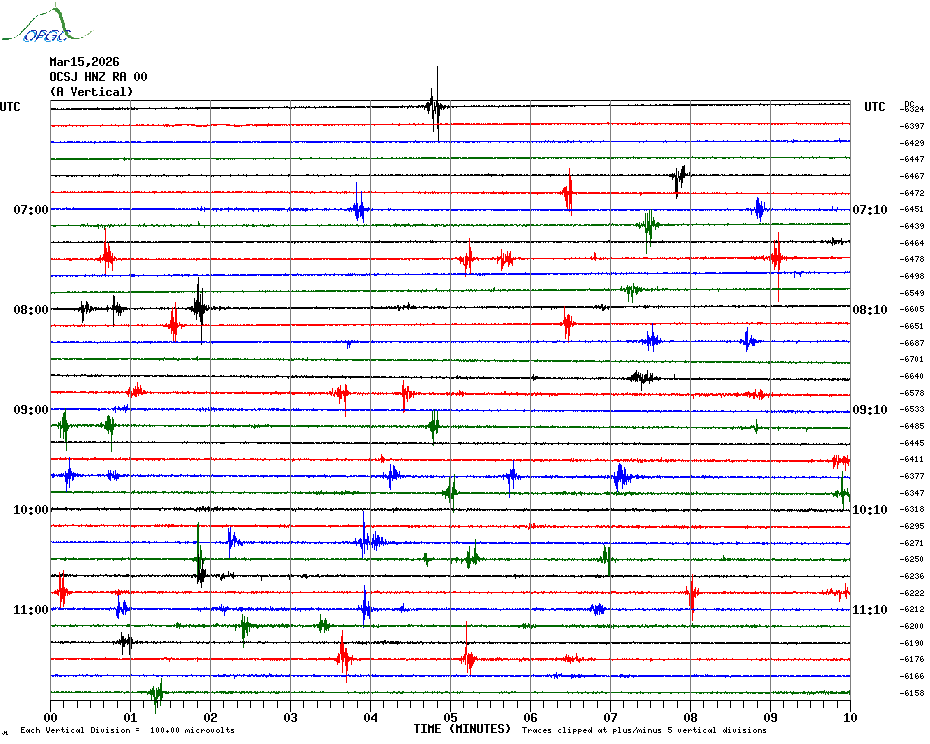This screenshot has width=930, height=744.
Task: Click the 07:00 time label on left
Action: tap(31, 210)
